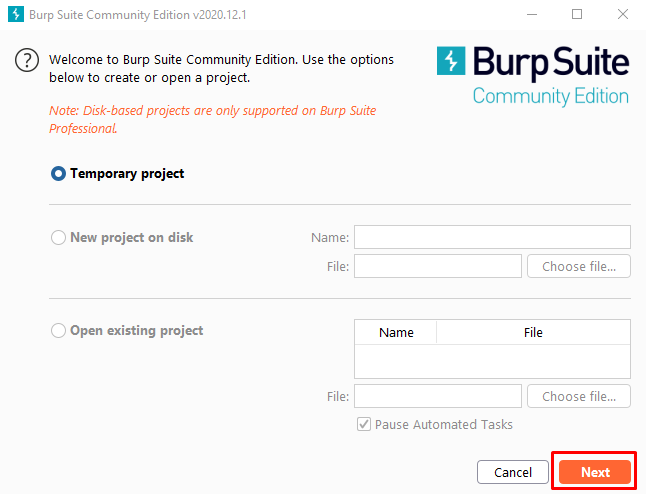Click the empty existing projects list area

(x=492, y=361)
